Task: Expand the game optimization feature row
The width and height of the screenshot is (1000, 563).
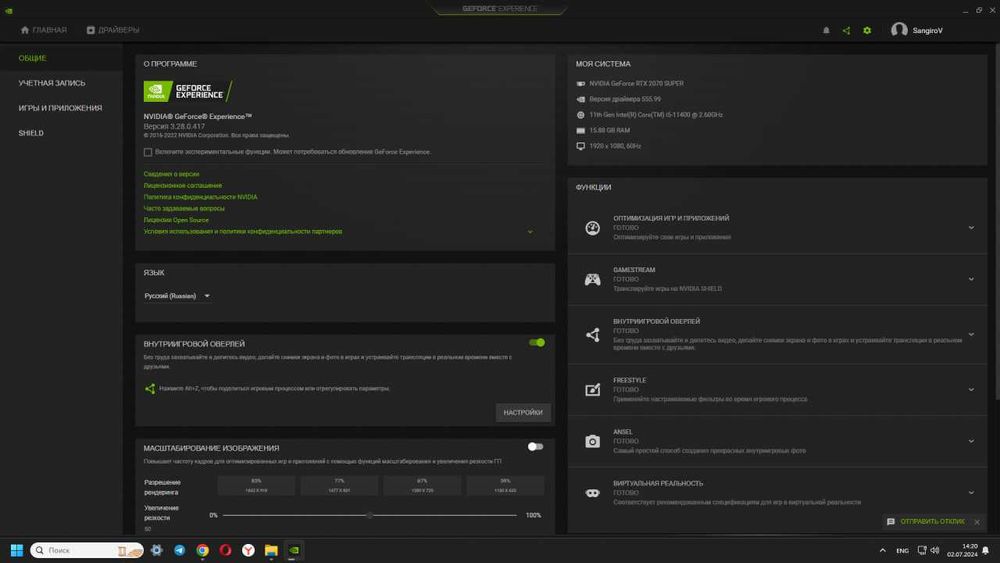Action: [x=777, y=228]
